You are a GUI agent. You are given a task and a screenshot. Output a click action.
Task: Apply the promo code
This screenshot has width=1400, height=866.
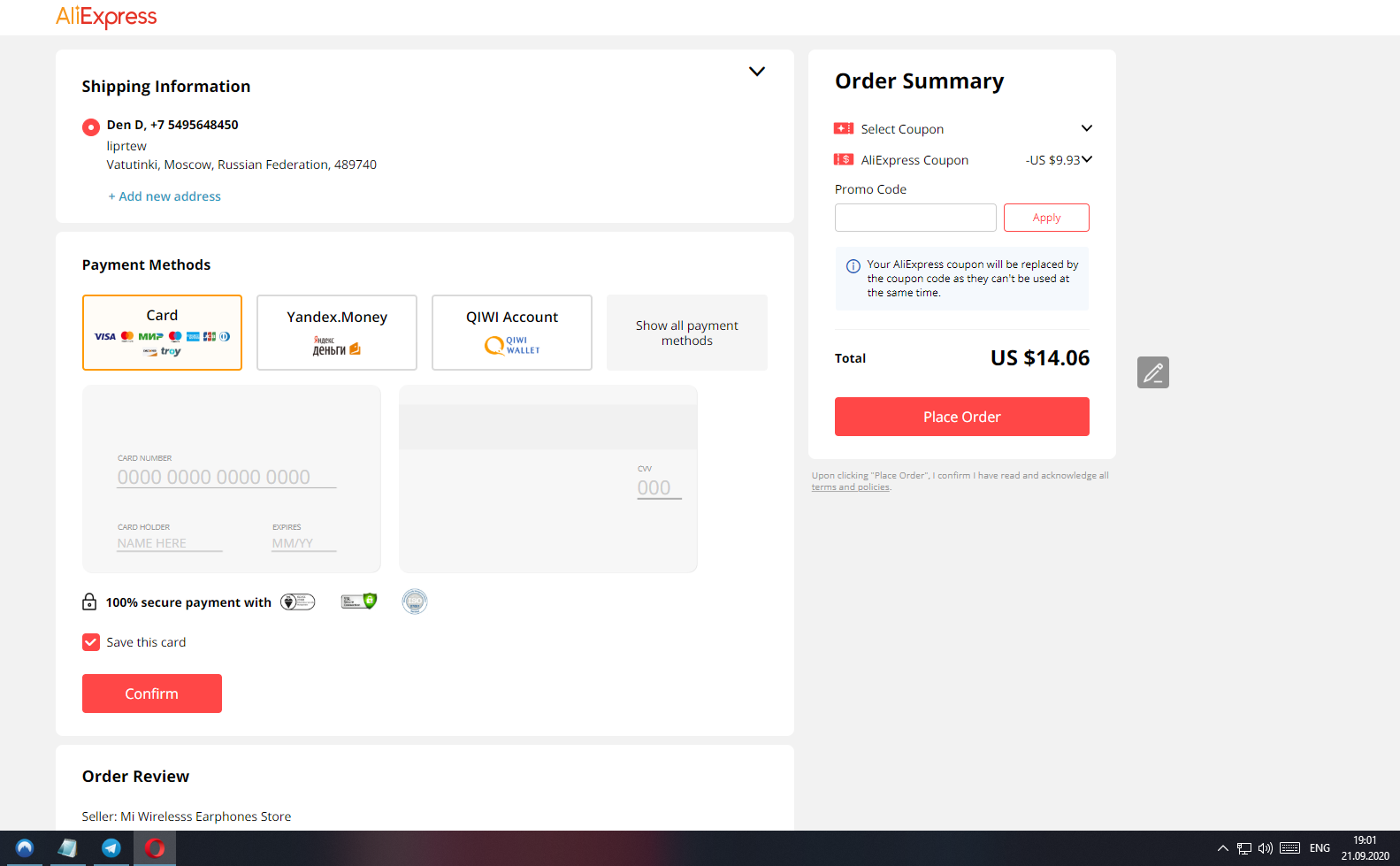(x=1046, y=218)
